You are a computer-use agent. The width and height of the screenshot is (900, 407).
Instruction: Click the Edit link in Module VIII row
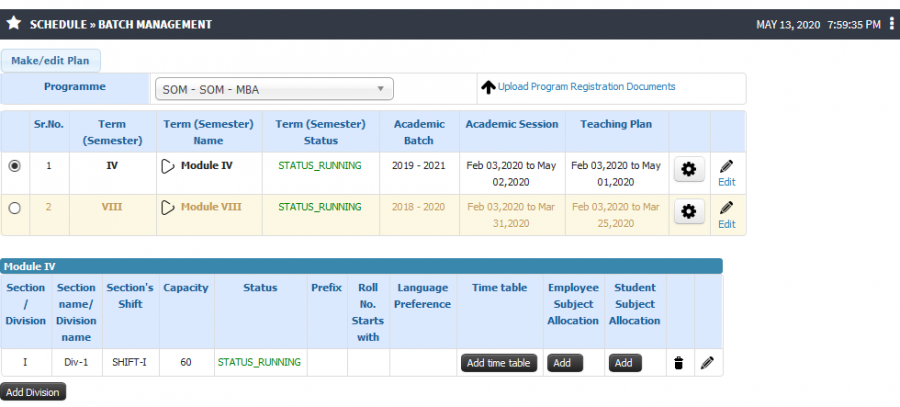click(727, 224)
